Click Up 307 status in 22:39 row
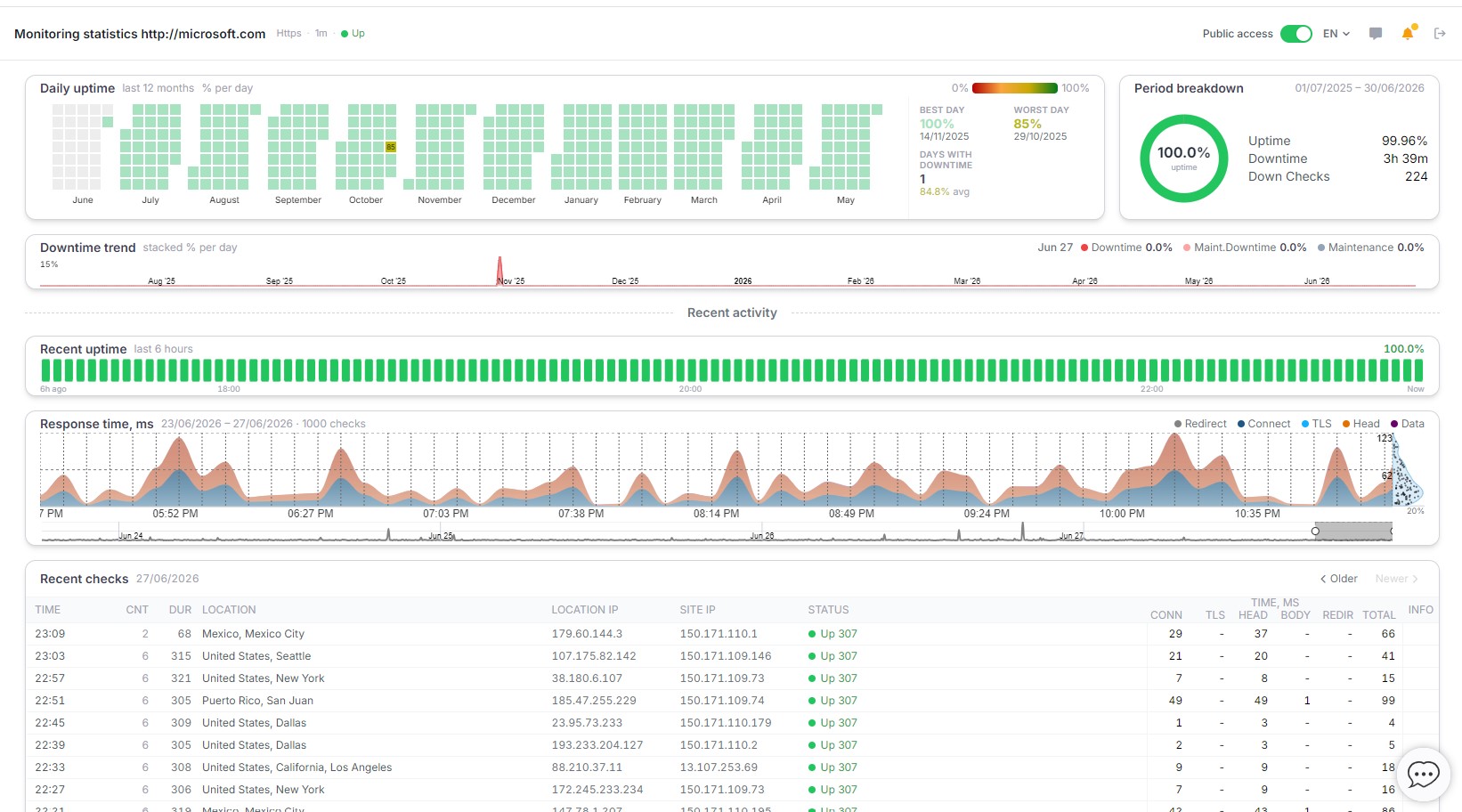Image resolution: width=1462 pixels, height=812 pixels. point(833,745)
